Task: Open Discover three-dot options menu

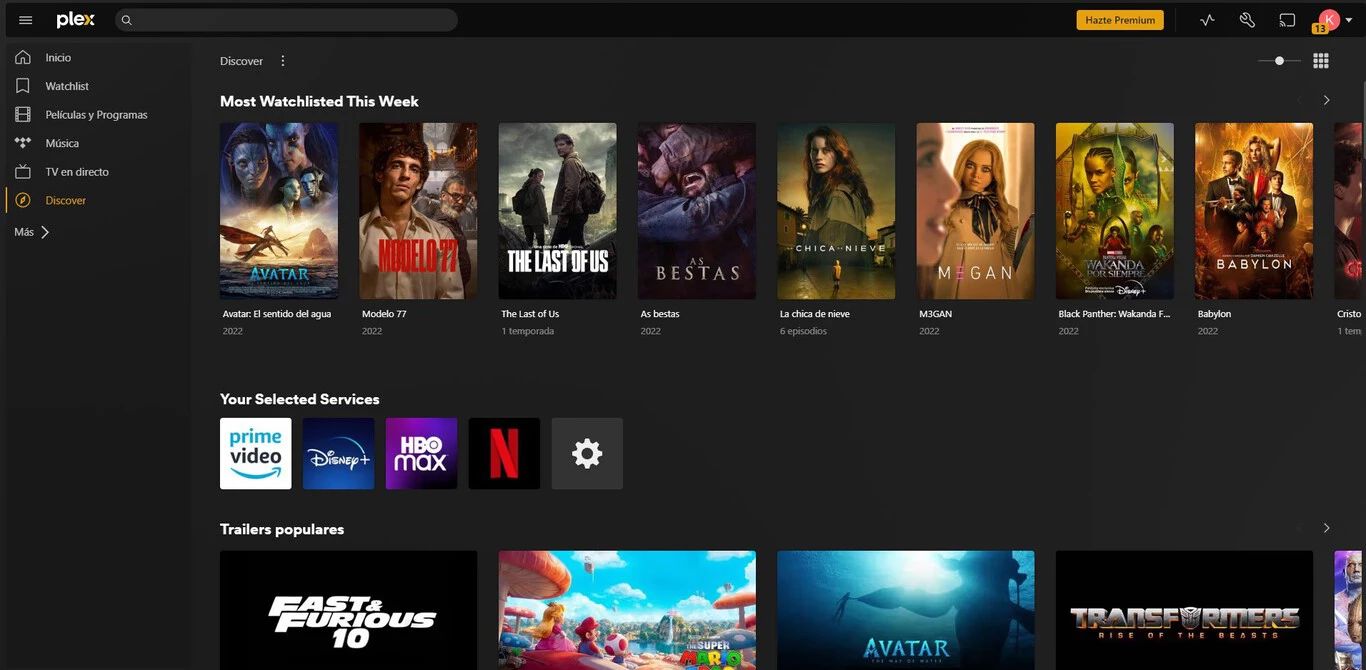Action: click(x=283, y=61)
